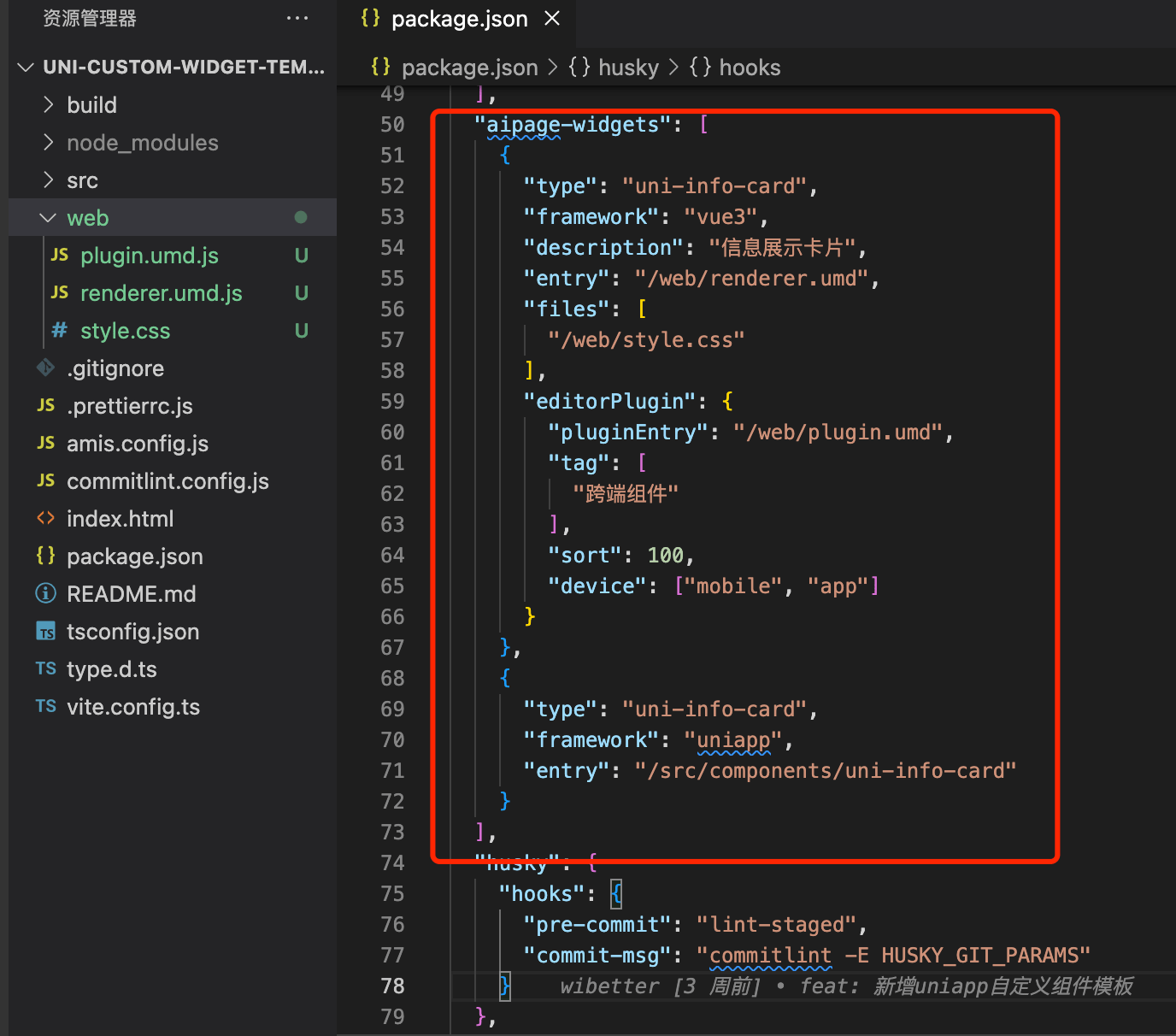Click the JS icon of amis.config.js
This screenshot has height=1036, width=1176.
point(45,443)
